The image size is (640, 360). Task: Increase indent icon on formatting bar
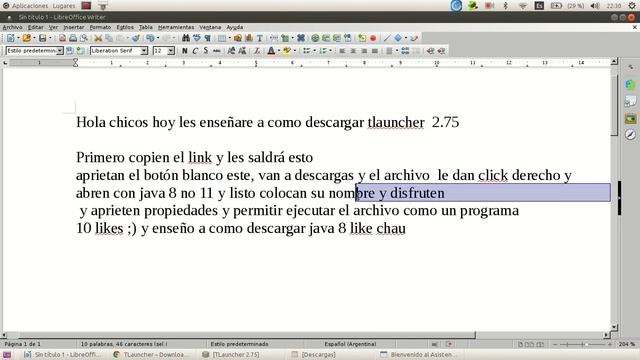click(x=430, y=51)
